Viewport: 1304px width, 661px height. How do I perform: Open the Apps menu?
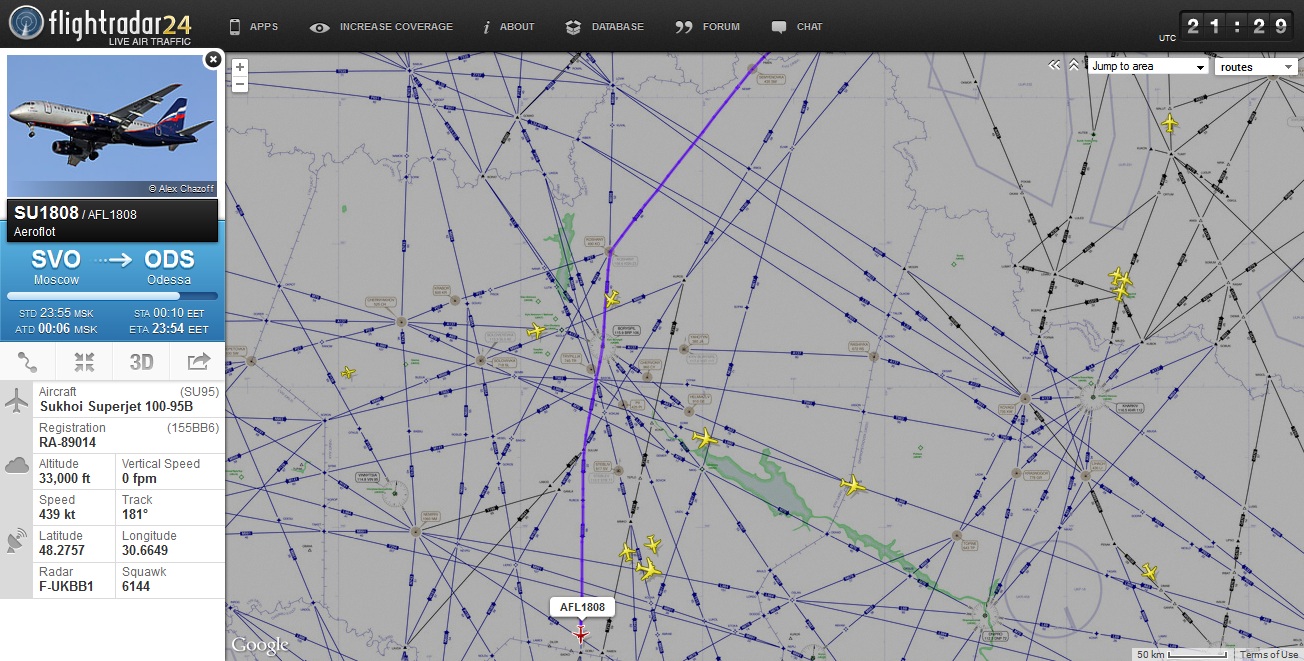254,27
